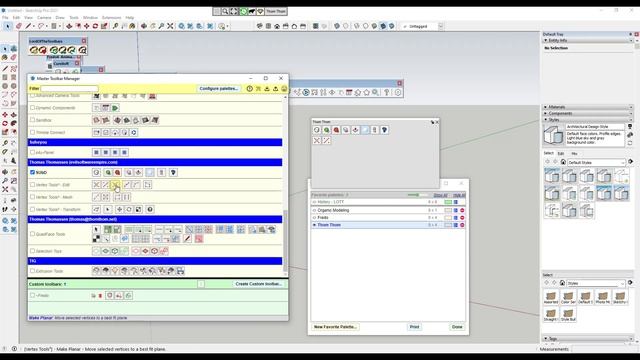Click the highlighted Make Planar icon in Vertex Tools Edit row
The height and width of the screenshot is (360, 640).
(x=116, y=185)
